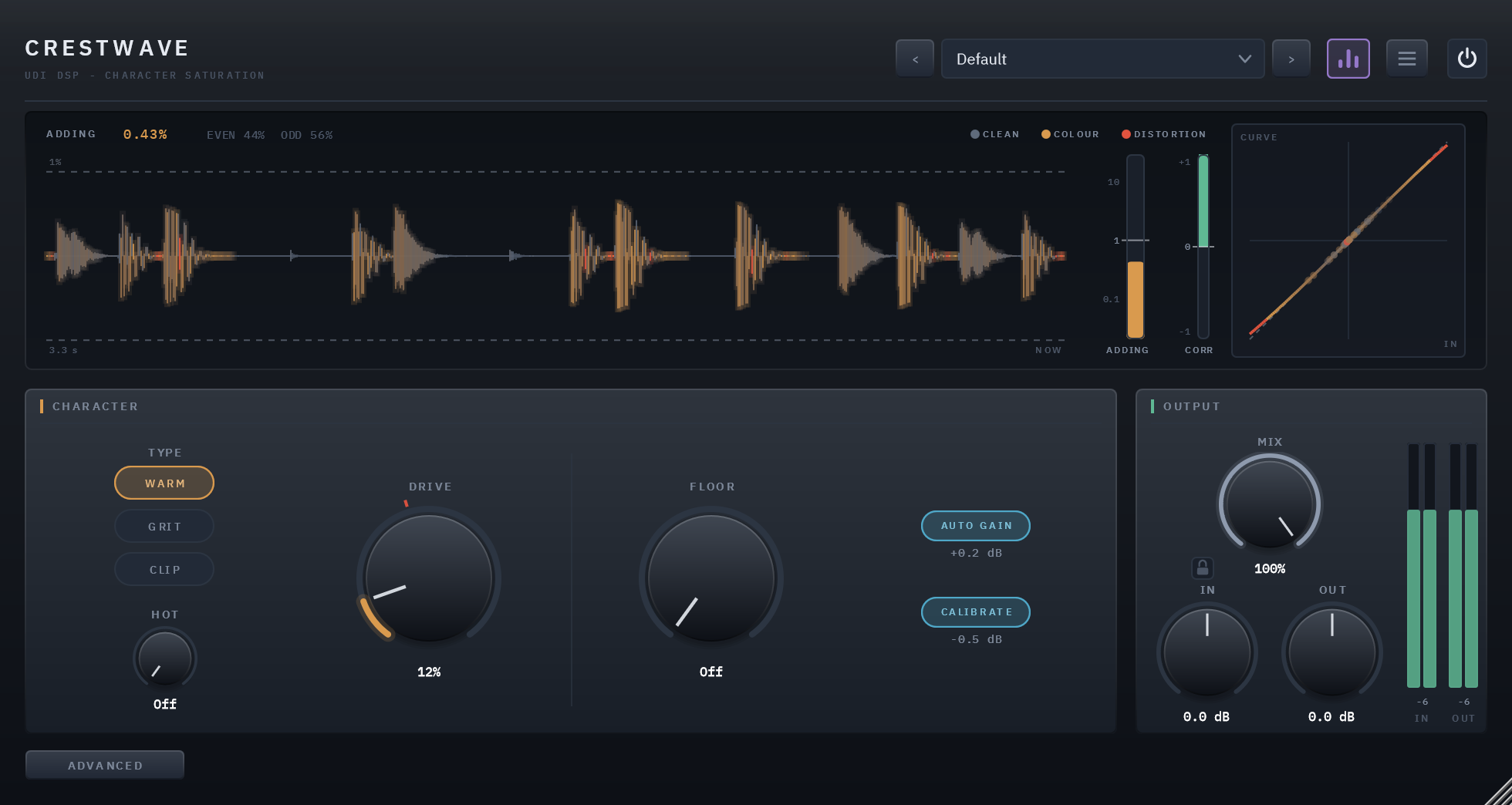
Task: Click the IN gain knob
Action: [x=1207, y=652]
